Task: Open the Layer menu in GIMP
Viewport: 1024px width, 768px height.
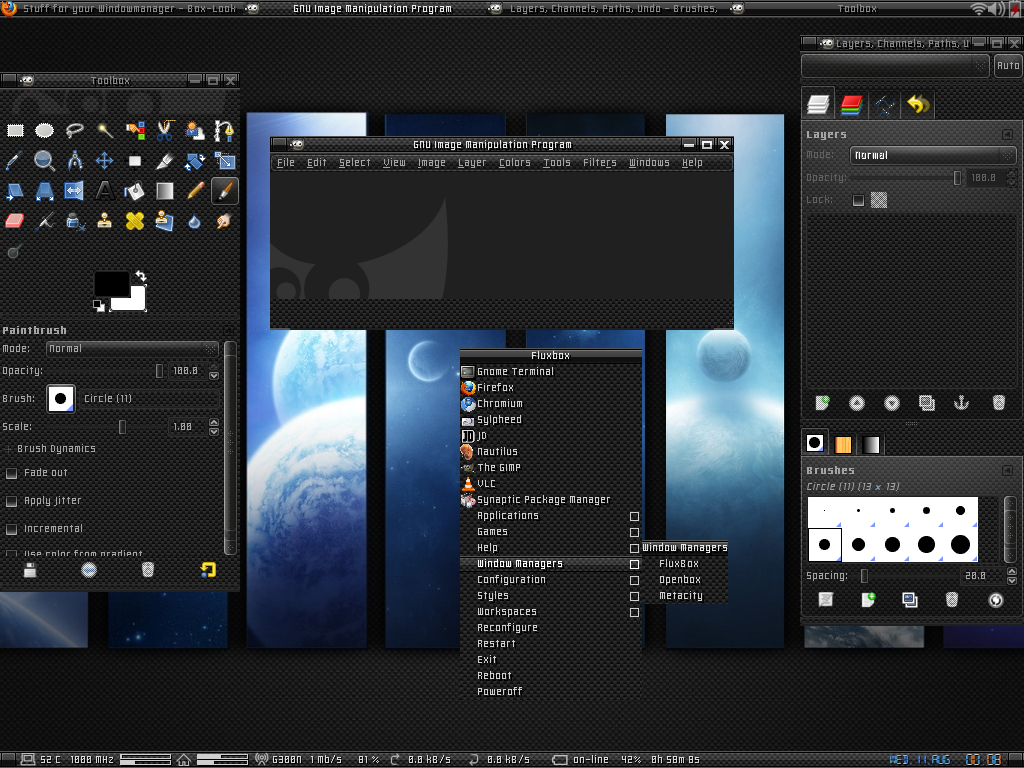Action: pyautogui.click(x=472, y=163)
